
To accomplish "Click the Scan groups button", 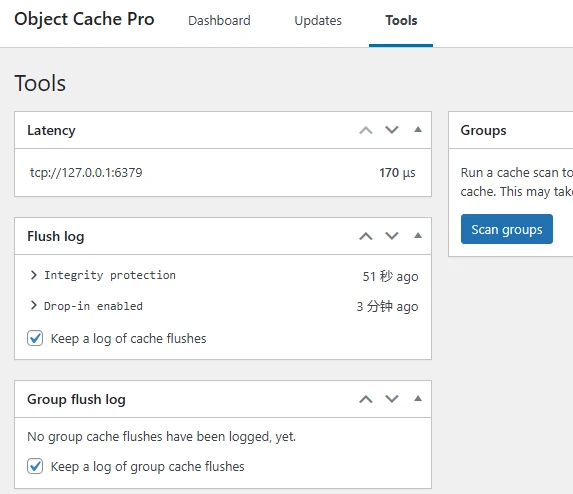I will pos(506,229).
